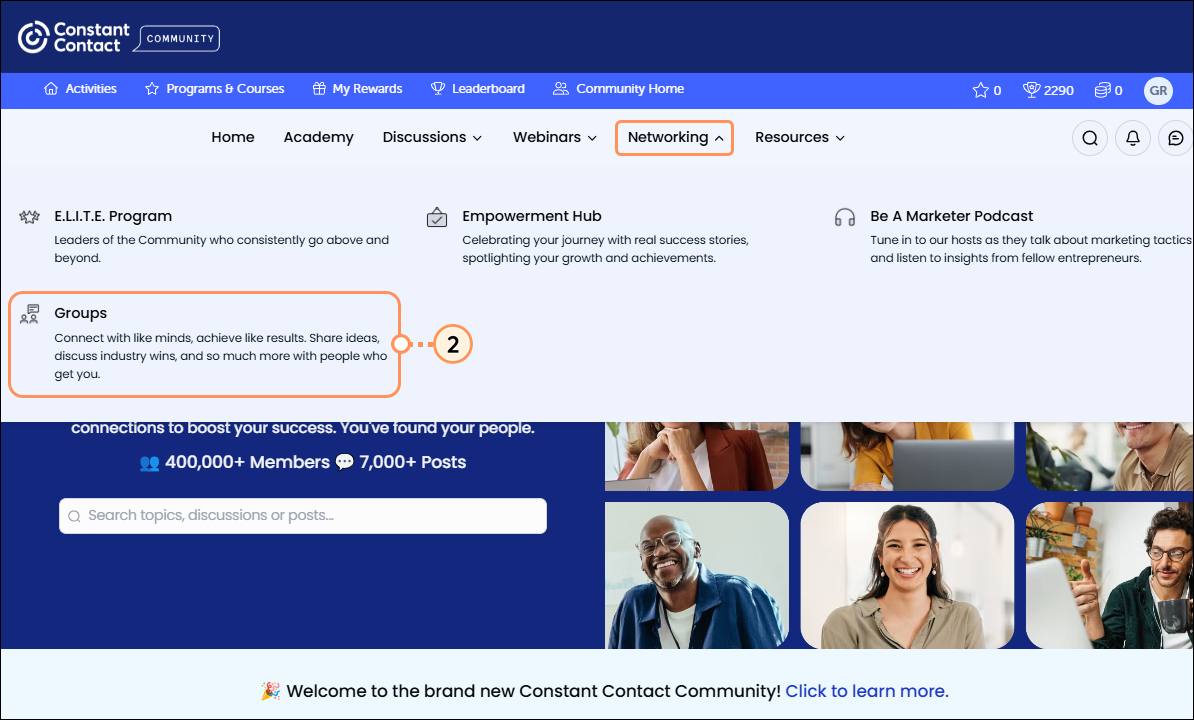Open the Empowerment Hub link
The image size is (1194, 720).
coord(532,216)
